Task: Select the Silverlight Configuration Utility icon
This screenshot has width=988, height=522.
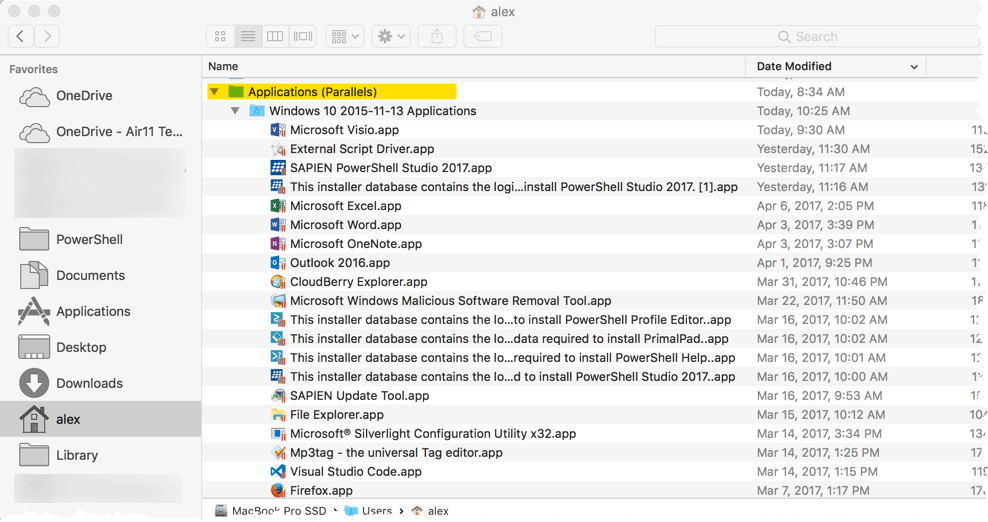Action: point(277,434)
